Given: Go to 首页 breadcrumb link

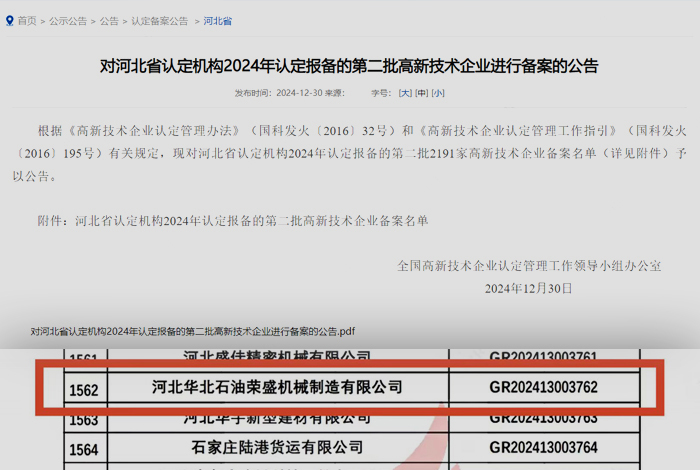Looking at the screenshot, I should click(27, 21).
